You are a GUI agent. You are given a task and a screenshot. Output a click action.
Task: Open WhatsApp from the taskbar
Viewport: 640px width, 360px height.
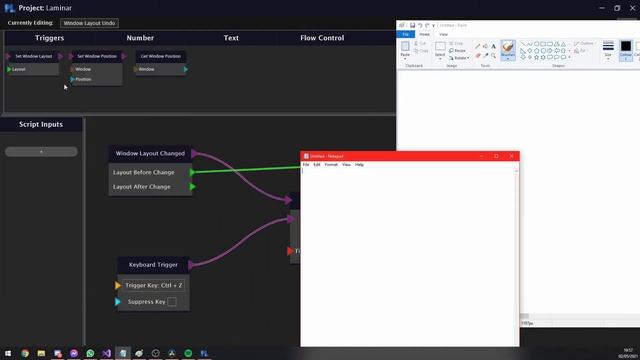pos(90,353)
